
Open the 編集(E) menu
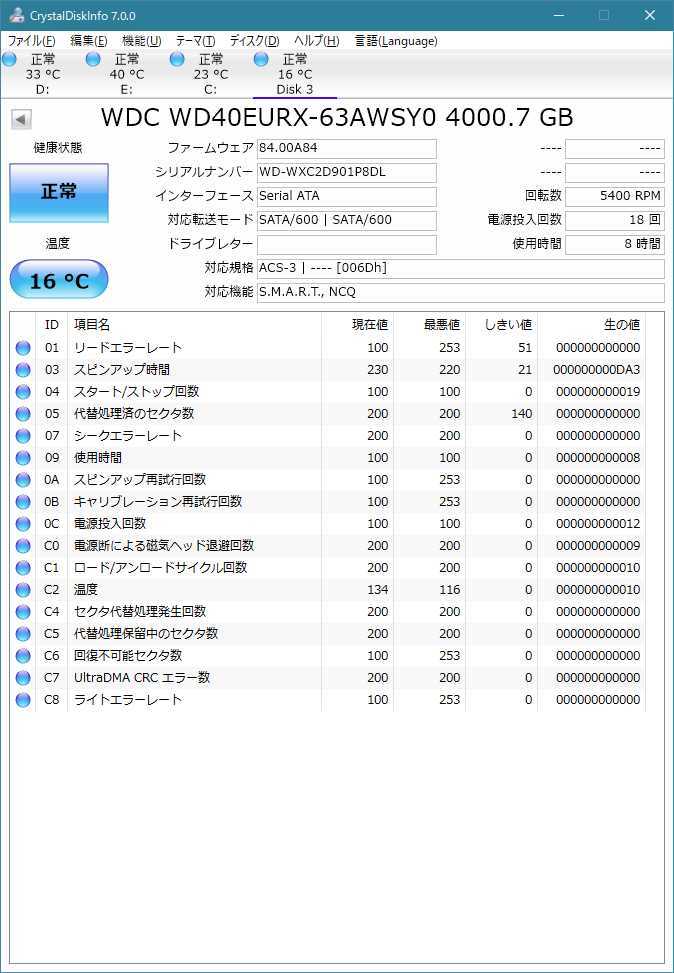[x=89, y=41]
